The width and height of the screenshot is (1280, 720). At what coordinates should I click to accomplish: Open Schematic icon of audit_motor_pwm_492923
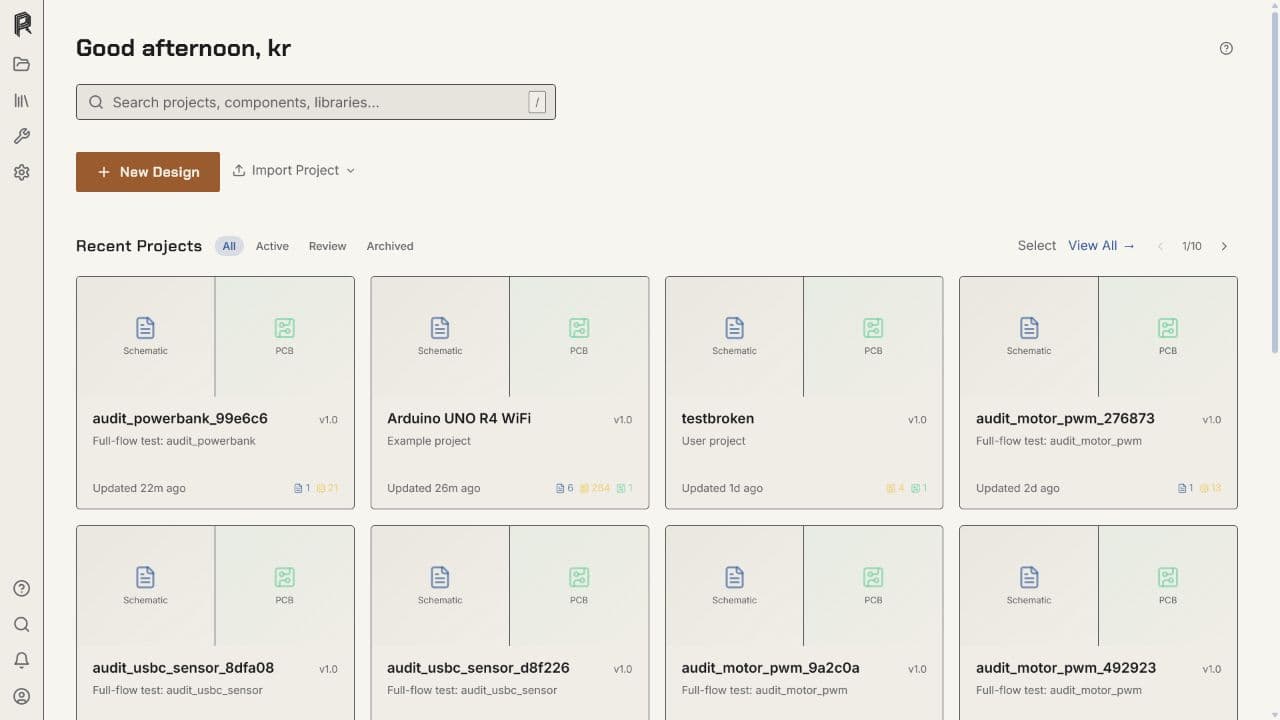click(1029, 577)
